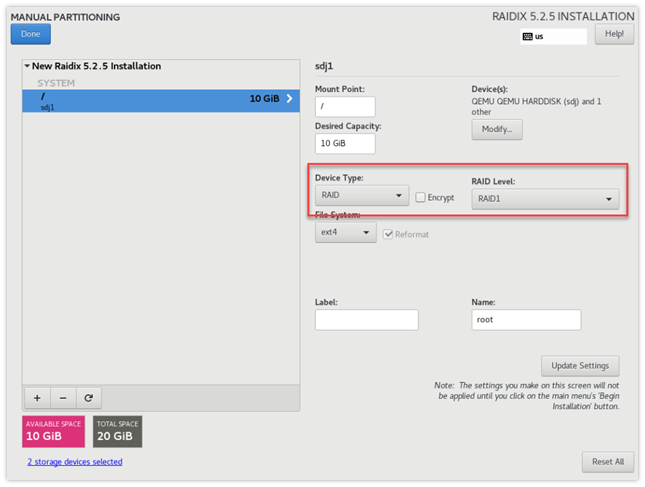Select the / sdj1 10 GiB partition row
This screenshot has height=487, width=645.
pyautogui.click(x=161, y=101)
